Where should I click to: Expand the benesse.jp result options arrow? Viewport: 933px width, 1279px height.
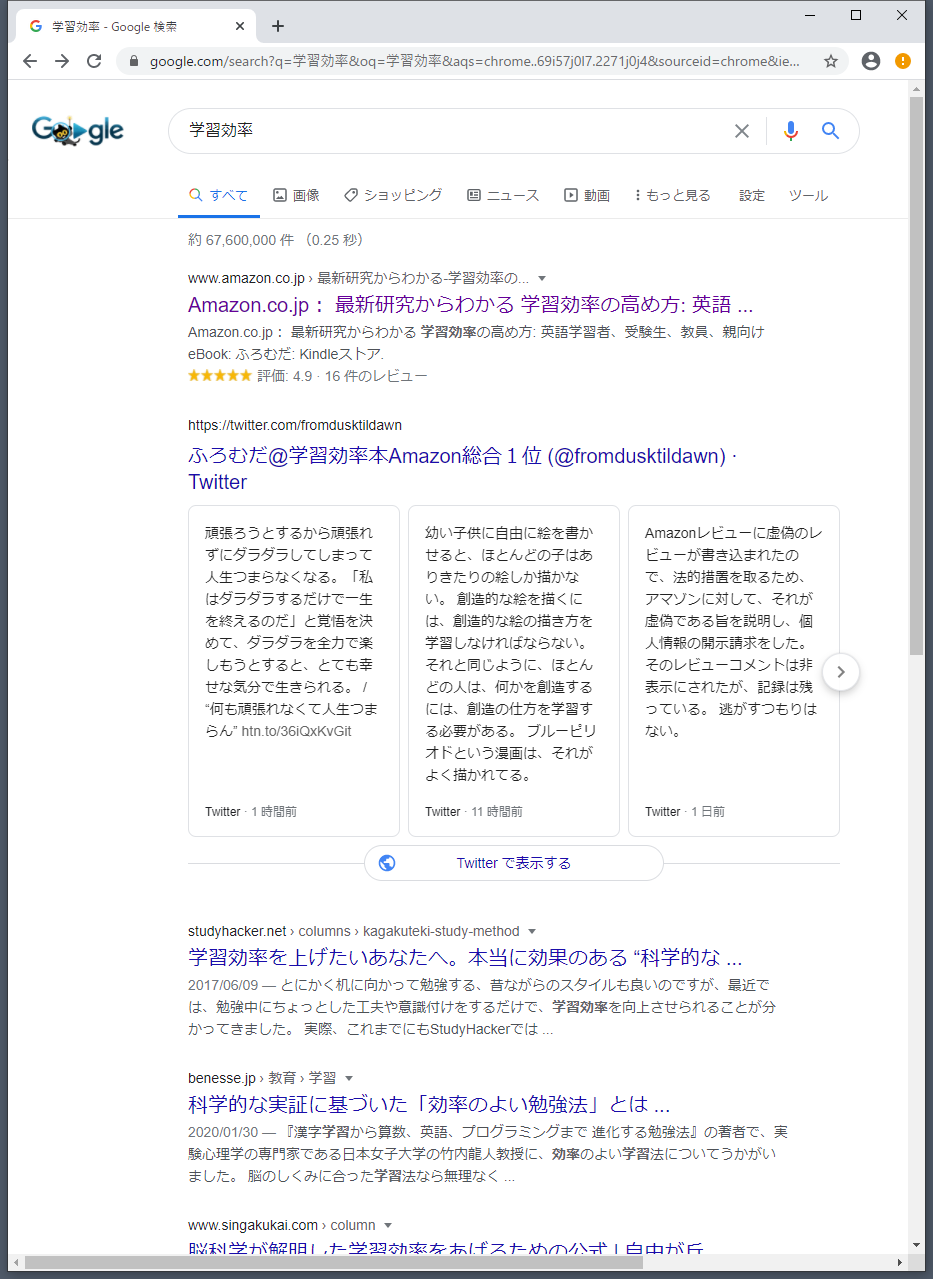[349, 1078]
